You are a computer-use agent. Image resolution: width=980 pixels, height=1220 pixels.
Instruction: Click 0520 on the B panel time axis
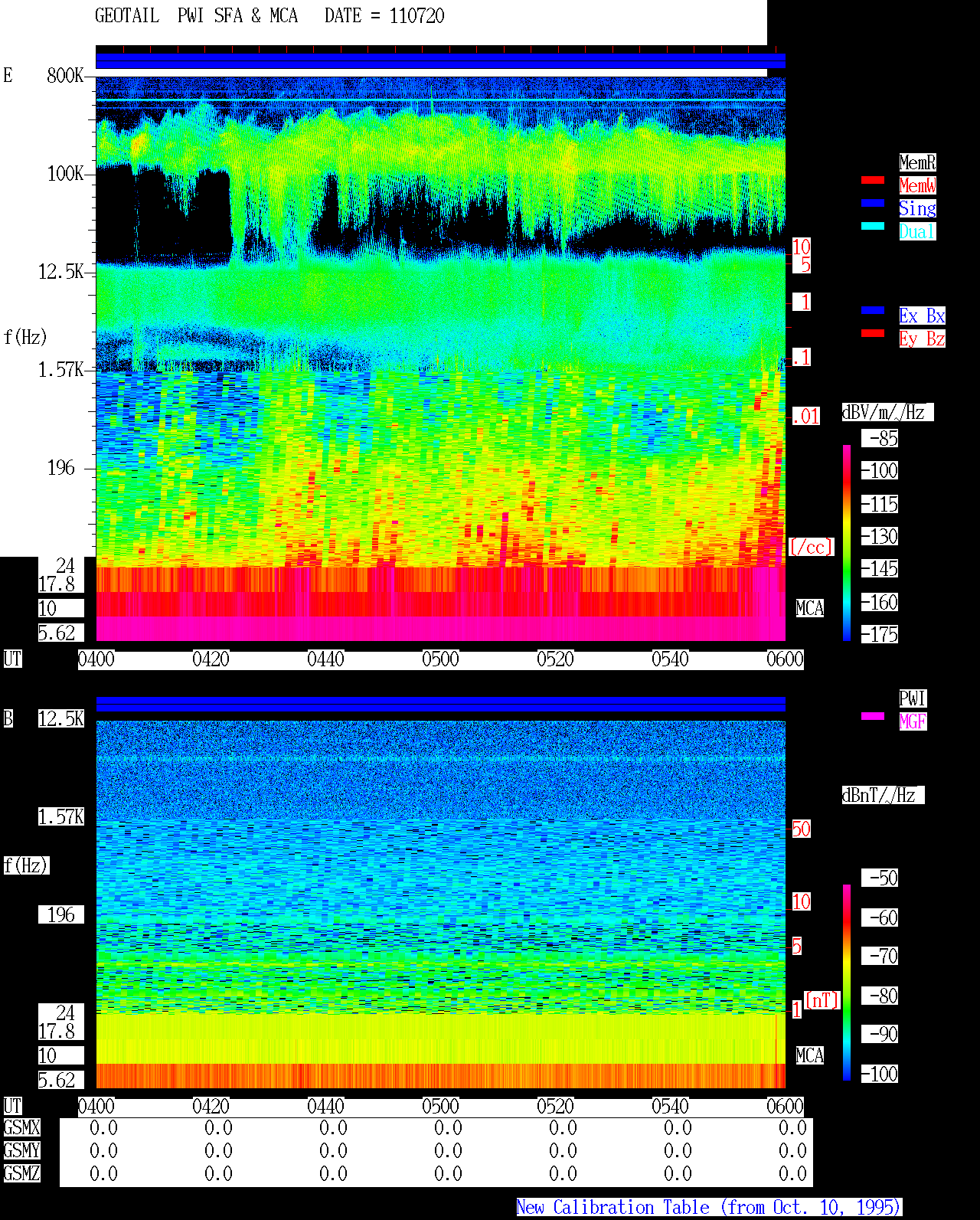click(556, 1106)
